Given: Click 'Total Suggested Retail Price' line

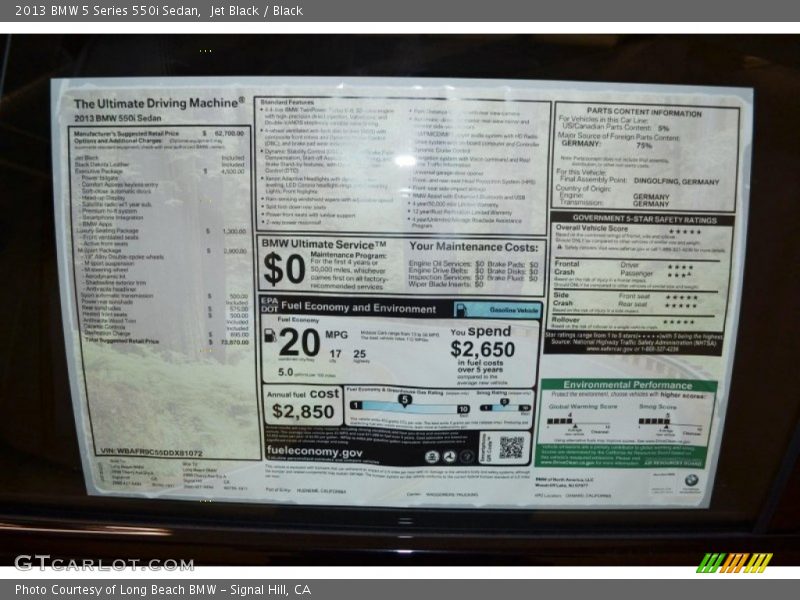Looking at the screenshot, I should coord(167,341).
